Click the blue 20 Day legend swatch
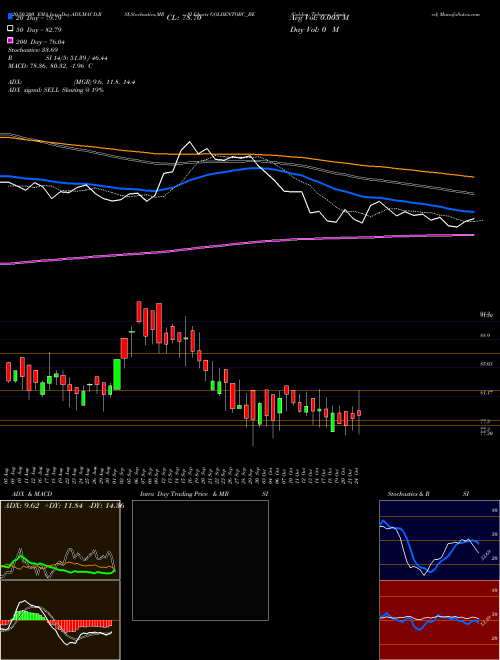This screenshot has width=500, height=660. (x=10, y=17)
